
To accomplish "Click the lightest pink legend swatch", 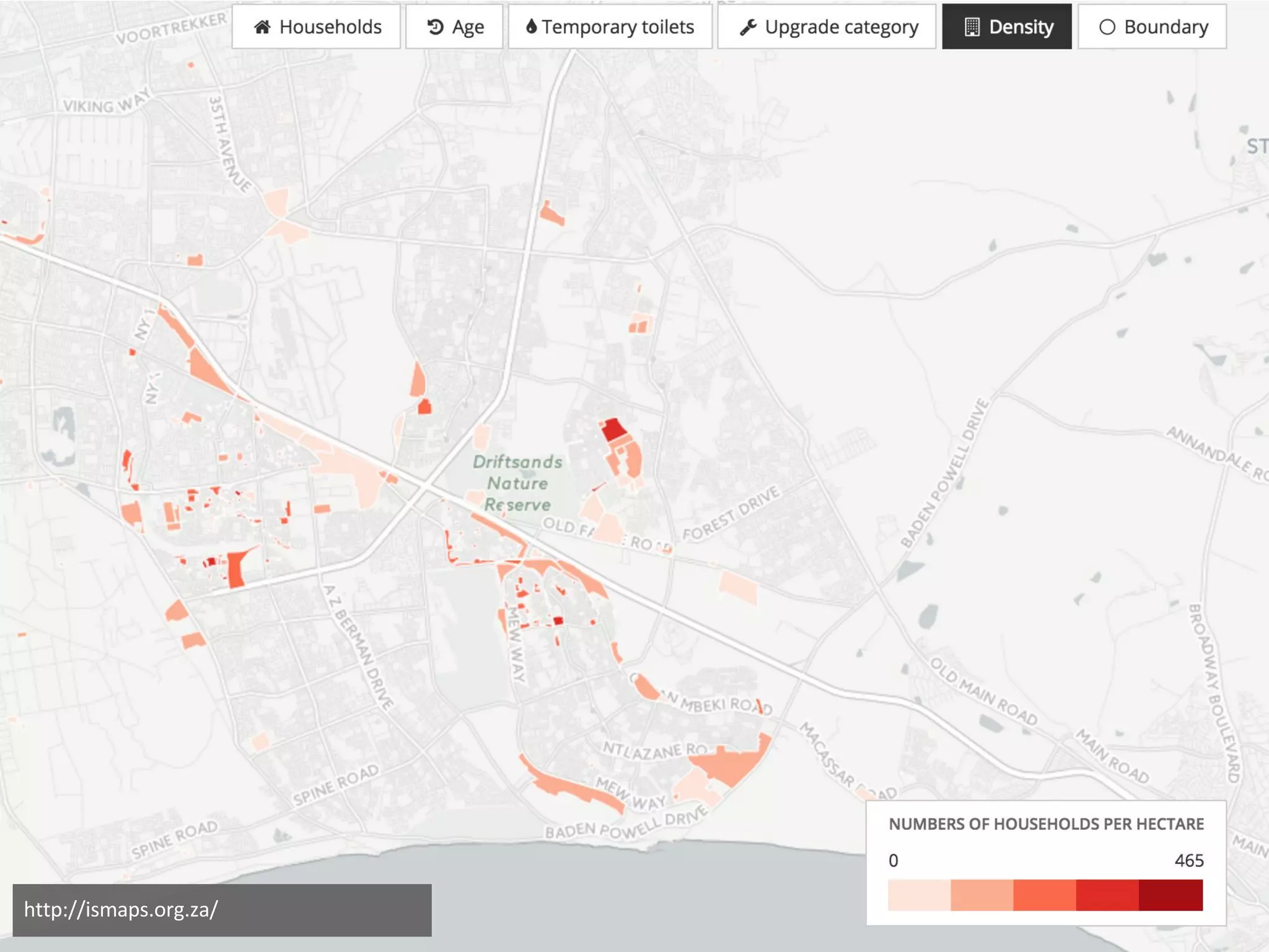I will pos(919,895).
